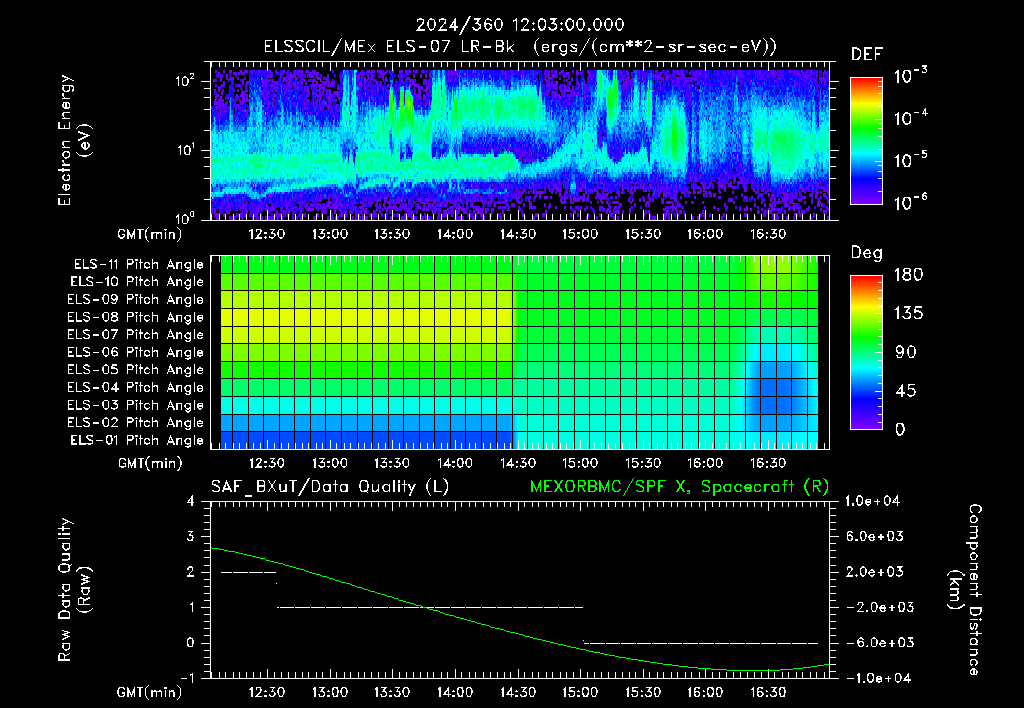The height and width of the screenshot is (708, 1024).
Task: Click the DEF rainbow color bar
Action: (x=866, y=141)
